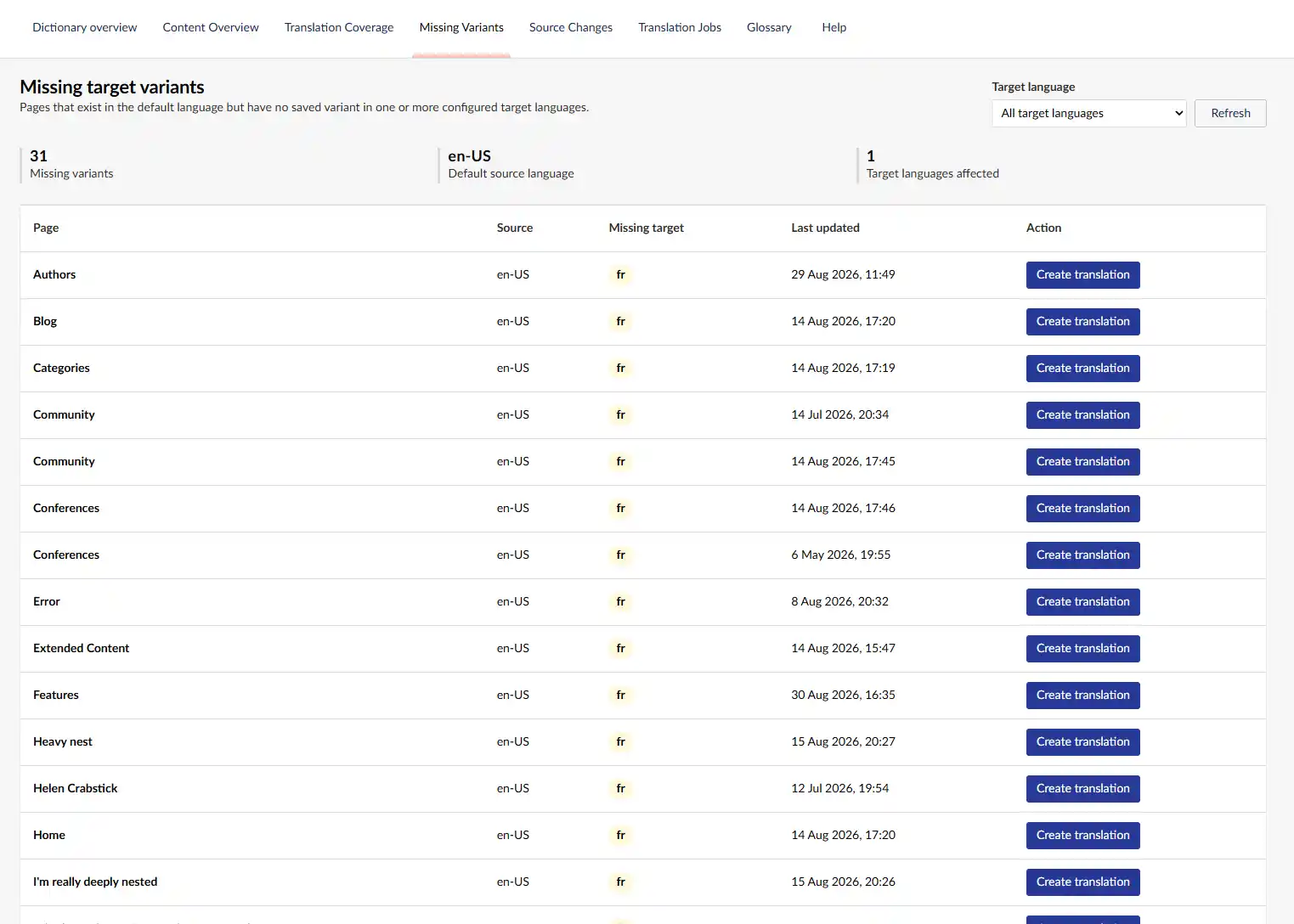
Task: Create translation for Community updated 14 Aug 17:45
Action: (x=1083, y=462)
